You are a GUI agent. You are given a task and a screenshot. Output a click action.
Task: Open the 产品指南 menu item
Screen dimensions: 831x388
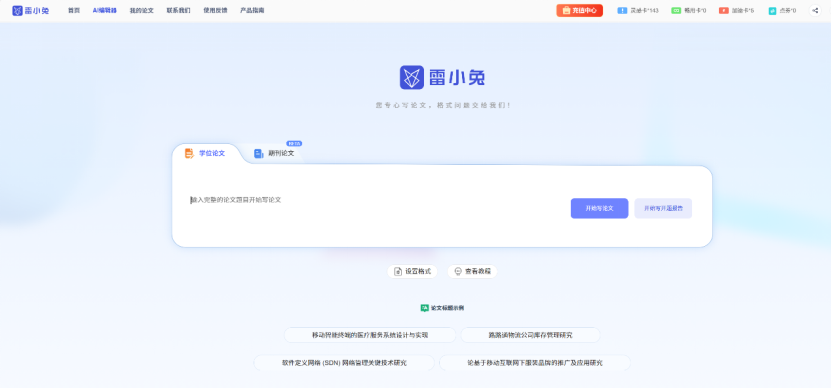[252, 11]
